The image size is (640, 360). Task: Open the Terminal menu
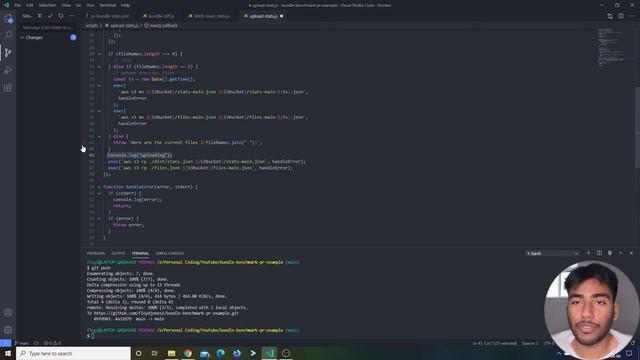click(x=108, y=5)
